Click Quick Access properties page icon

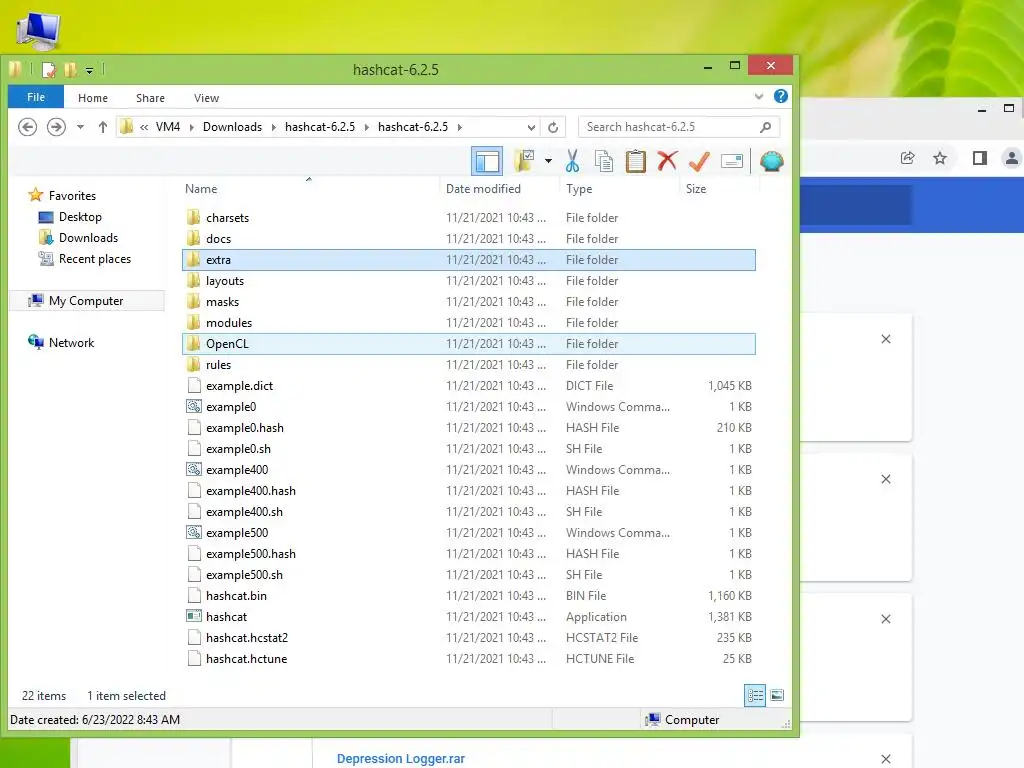[49, 69]
